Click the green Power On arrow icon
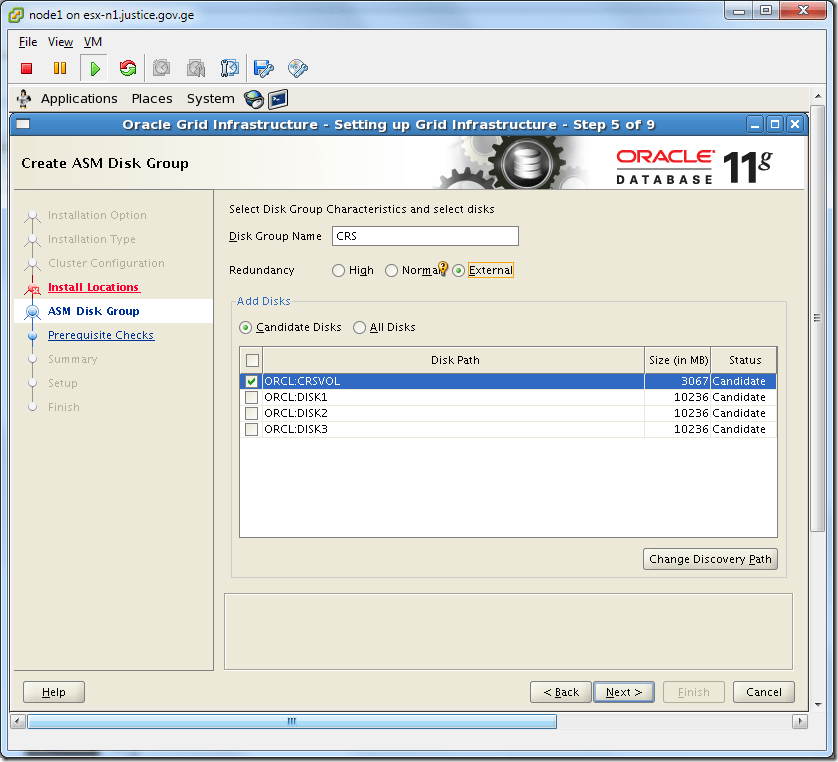 93,68
